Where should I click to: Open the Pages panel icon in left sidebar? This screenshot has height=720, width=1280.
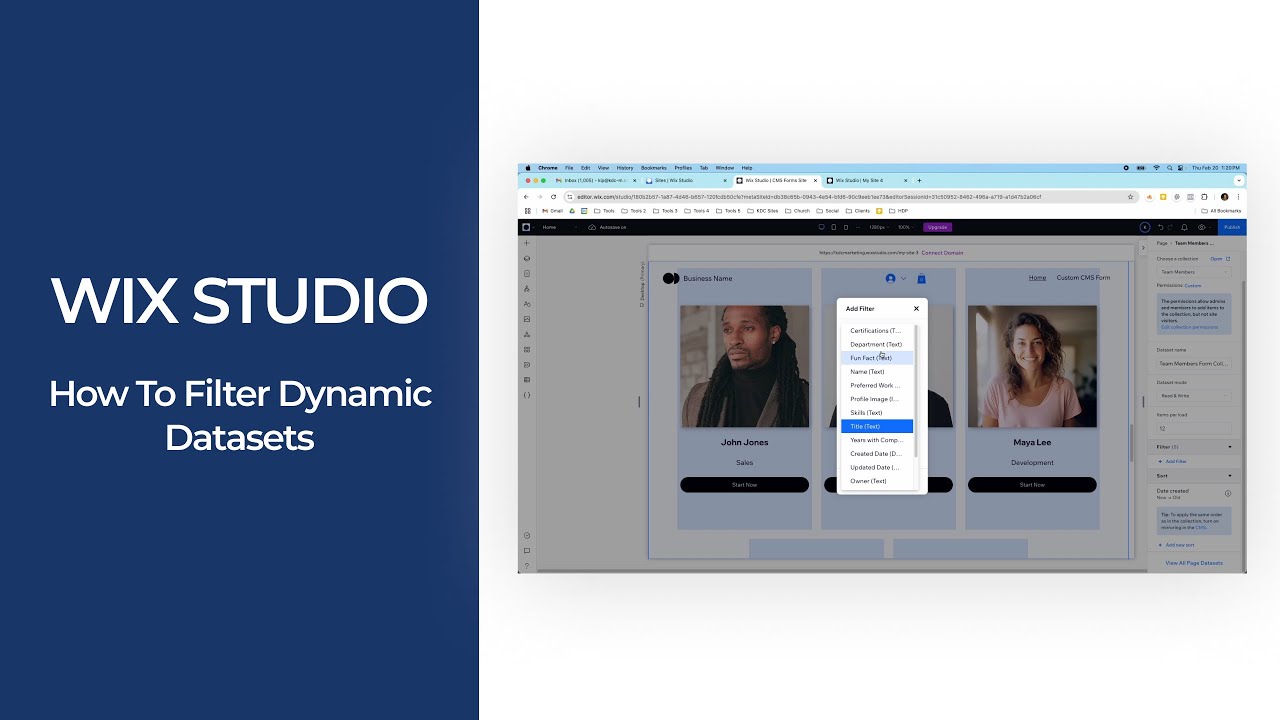coord(527,273)
